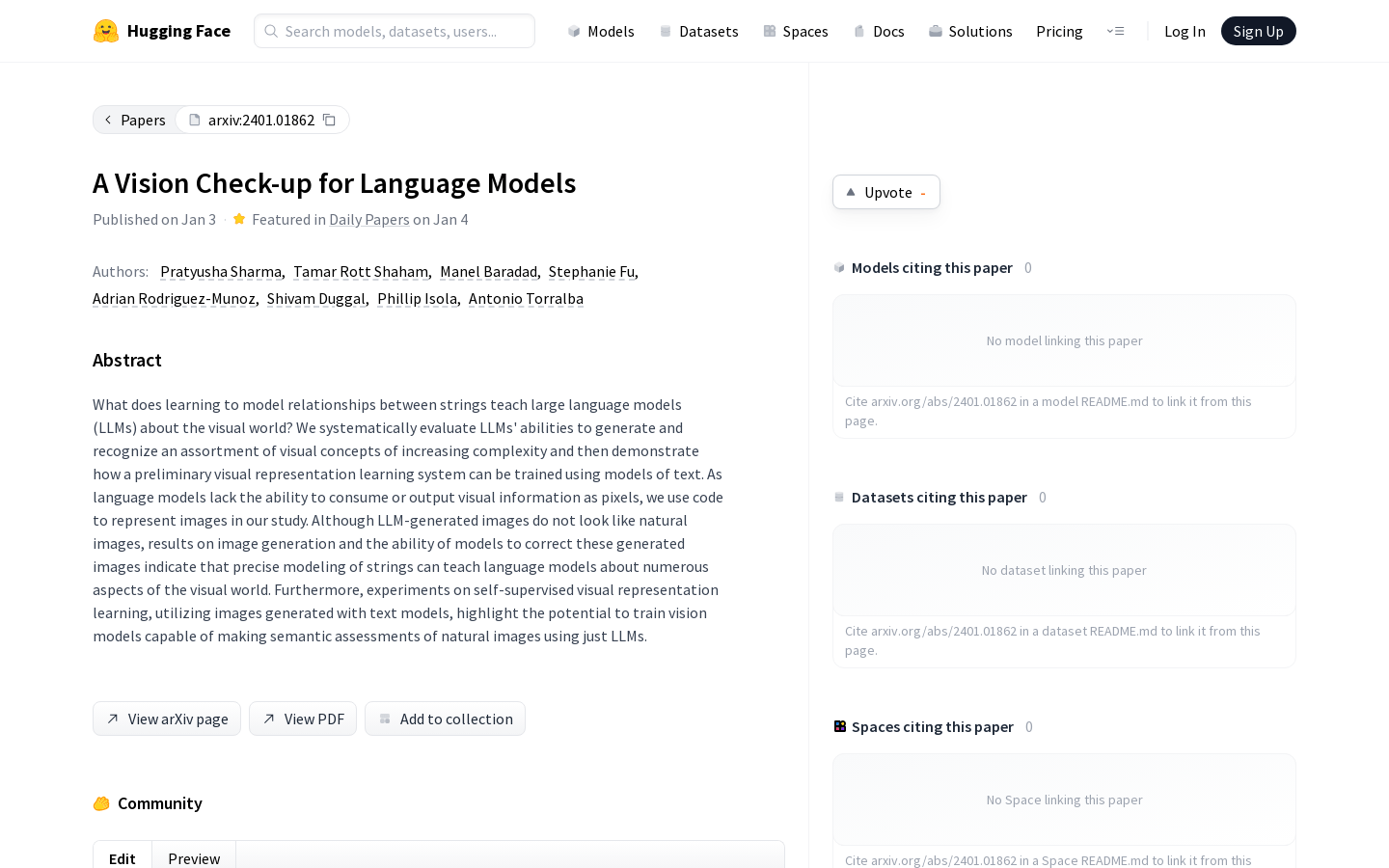The image size is (1389, 868).
Task: Click the View PDF button
Action: pyautogui.click(x=303, y=719)
